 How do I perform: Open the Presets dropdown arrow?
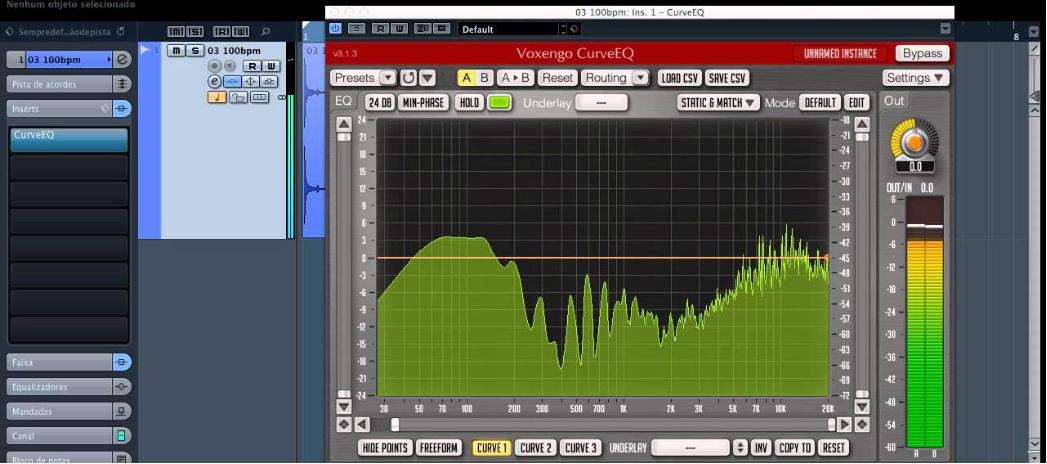(x=387, y=78)
